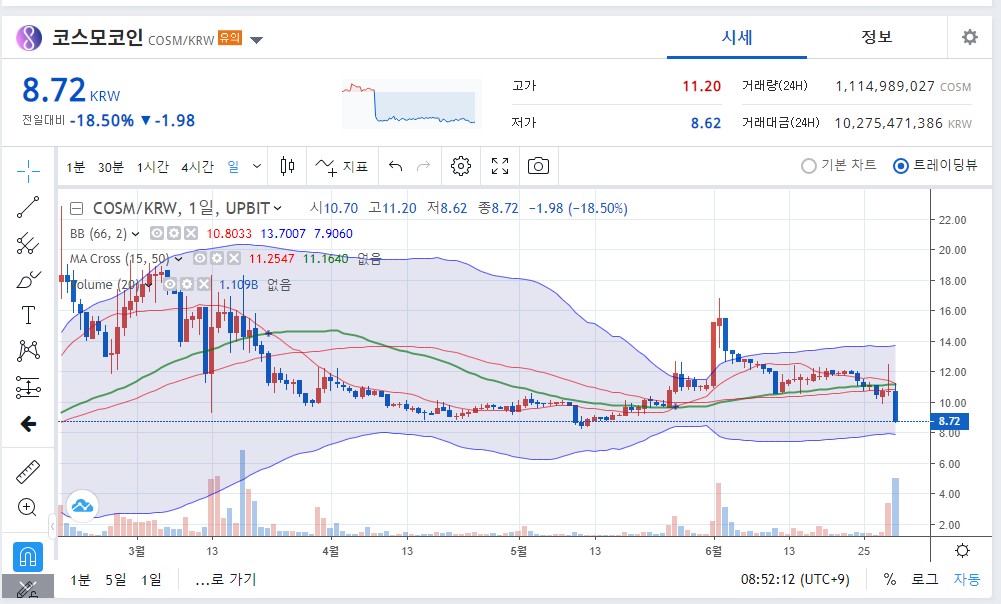Open candlestick chart style selector
Viewport: 1001px width, 604px height.
point(288,167)
